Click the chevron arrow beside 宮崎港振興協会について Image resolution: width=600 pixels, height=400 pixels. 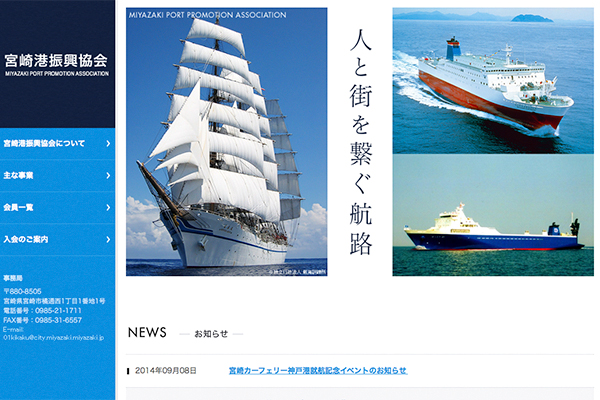pos(108,144)
